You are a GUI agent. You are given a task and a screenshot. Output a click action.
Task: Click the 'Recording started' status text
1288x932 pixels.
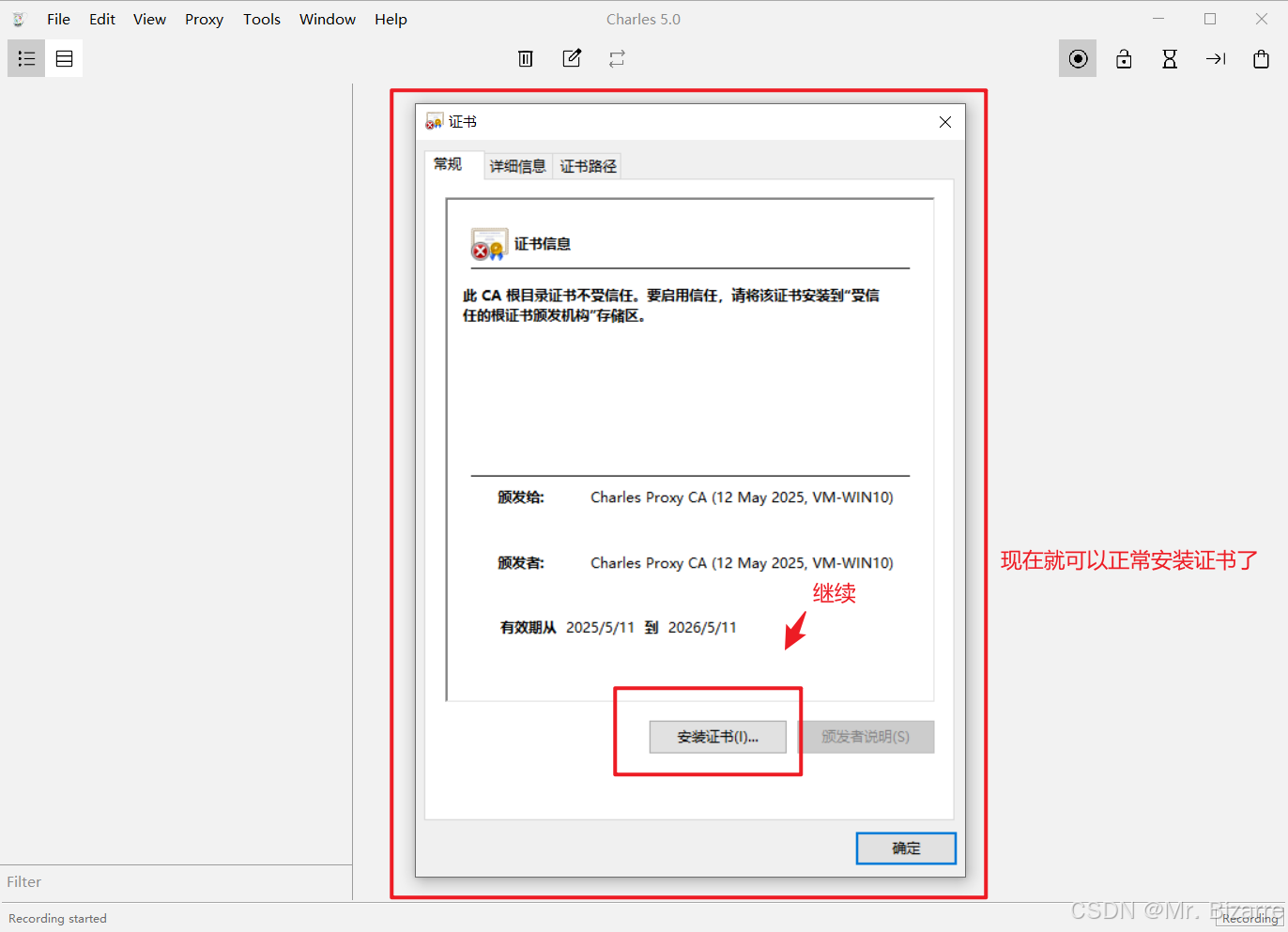click(x=57, y=919)
